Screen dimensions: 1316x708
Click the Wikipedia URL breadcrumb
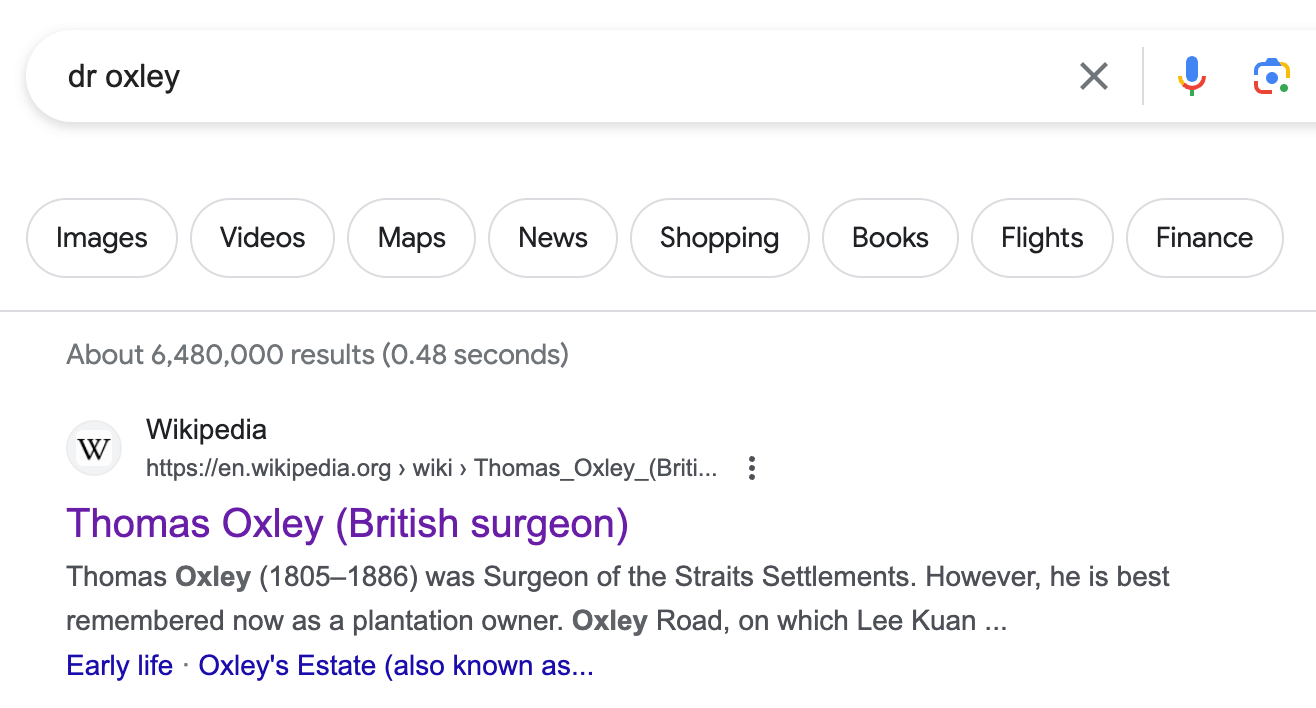point(430,468)
